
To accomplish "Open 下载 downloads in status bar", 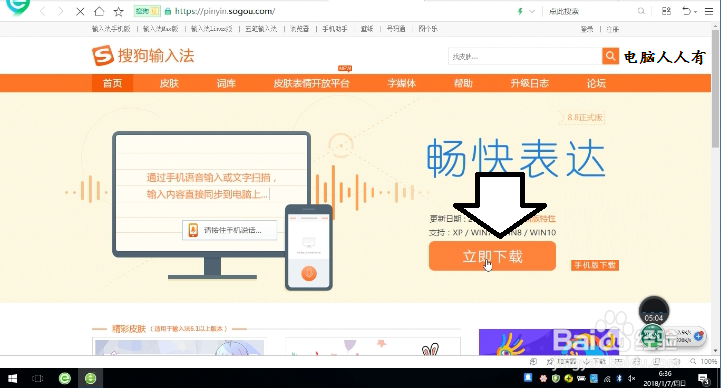I will [596, 362].
